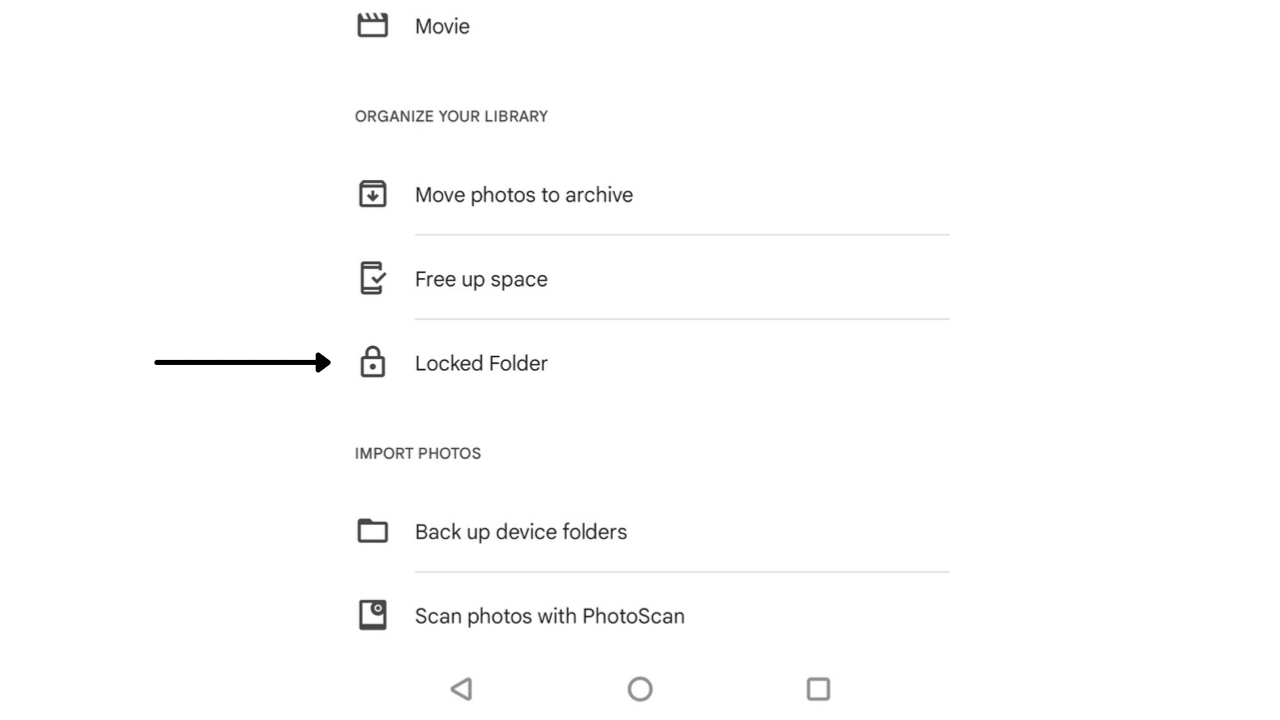This screenshot has height=720, width=1280.
Task: Open Locked Folder
Action: 652,363
